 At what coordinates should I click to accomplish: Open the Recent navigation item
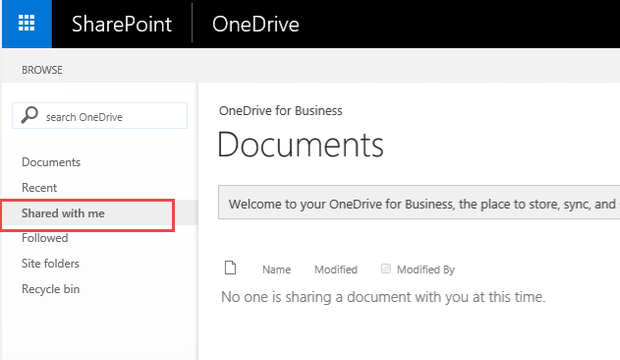point(39,188)
